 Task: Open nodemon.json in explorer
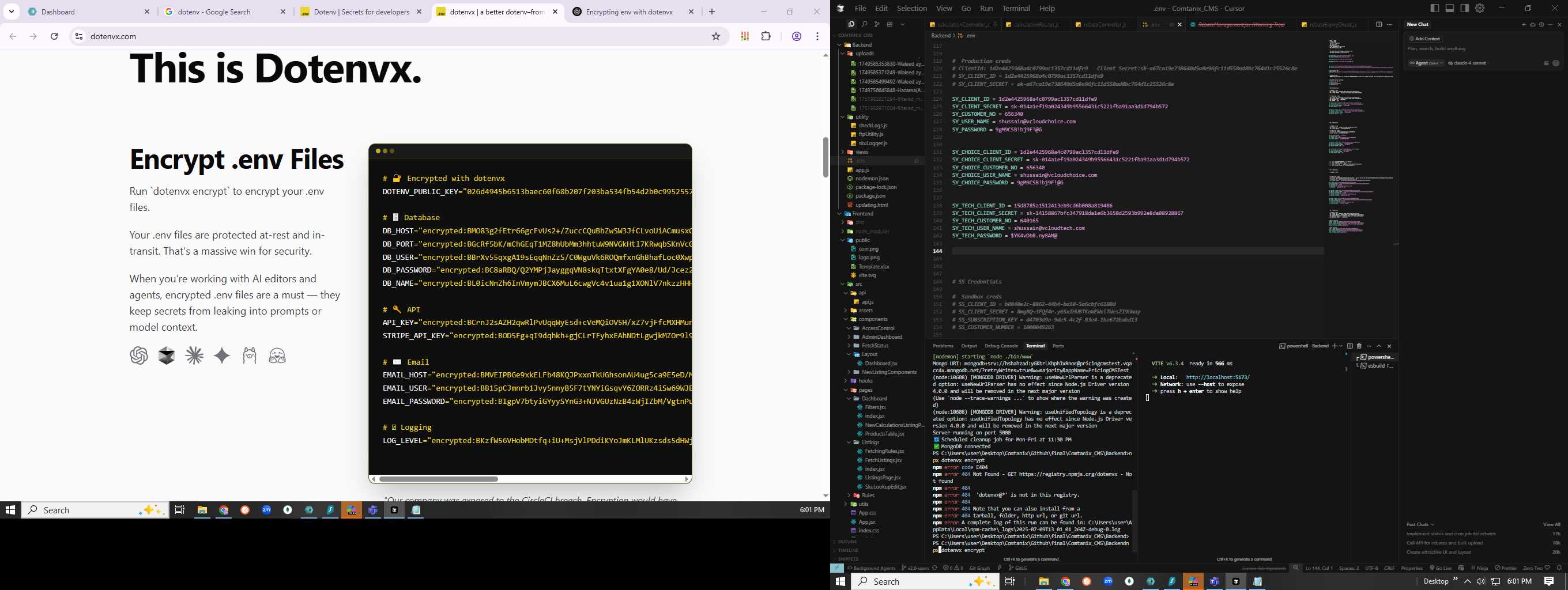coord(872,178)
